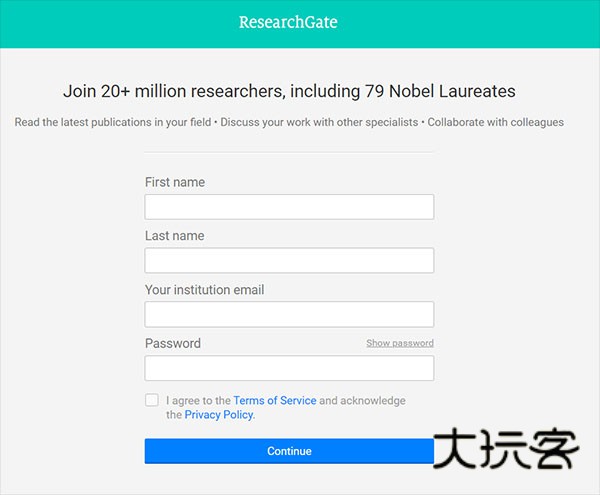The height and width of the screenshot is (495, 600).
Task: Click the "Last name" field label
Action: pyautogui.click(x=174, y=236)
